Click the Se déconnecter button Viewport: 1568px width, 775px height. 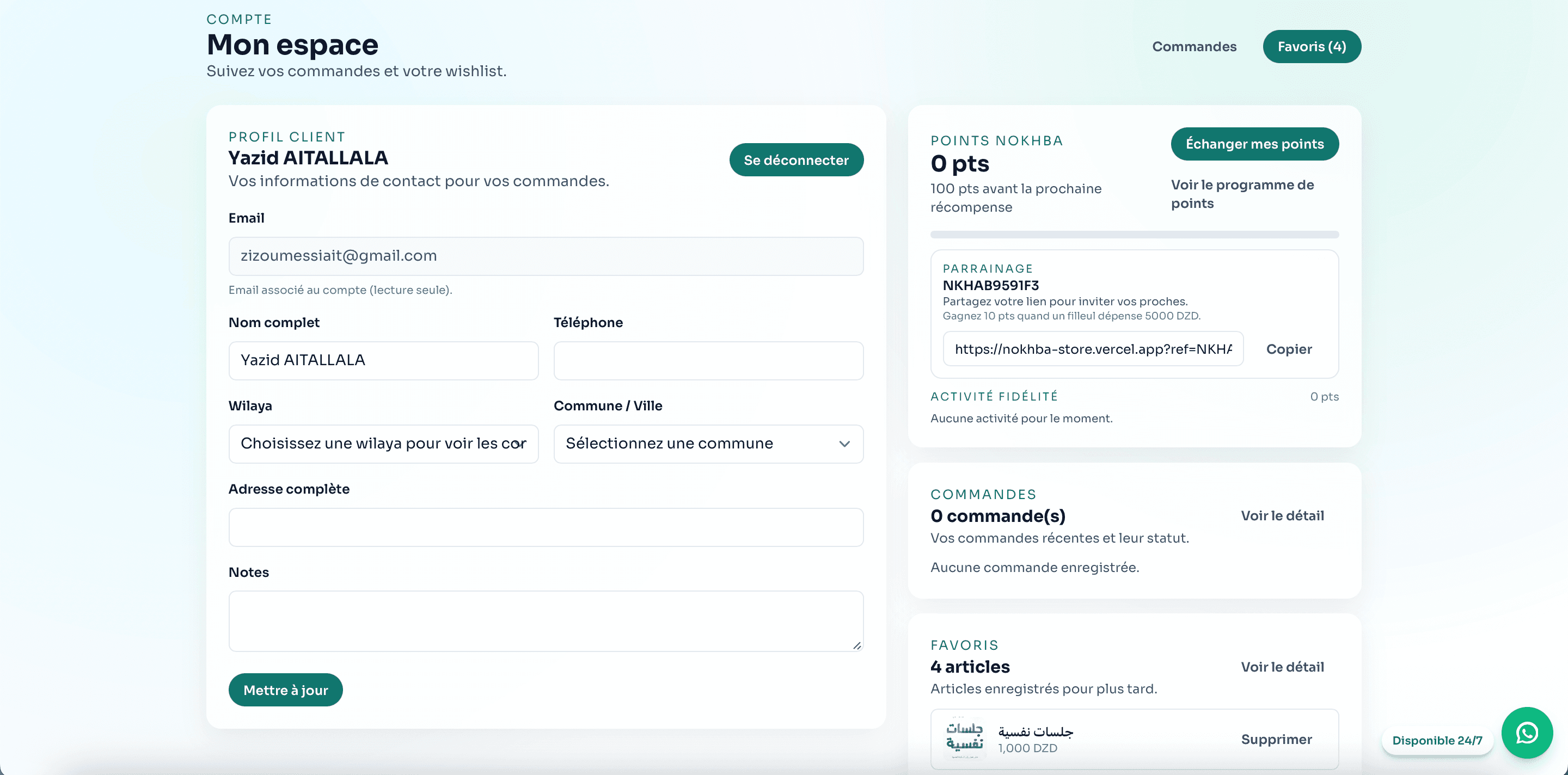[x=796, y=159]
